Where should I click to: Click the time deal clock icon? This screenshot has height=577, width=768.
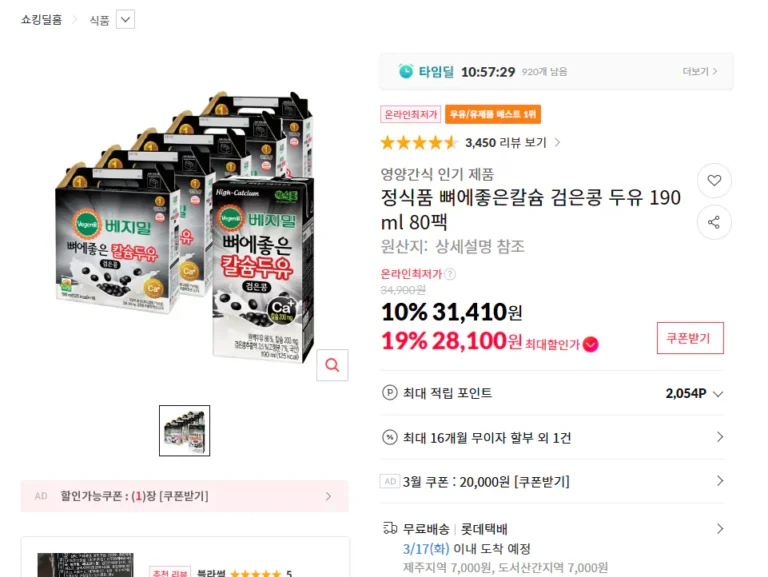pyautogui.click(x=406, y=71)
